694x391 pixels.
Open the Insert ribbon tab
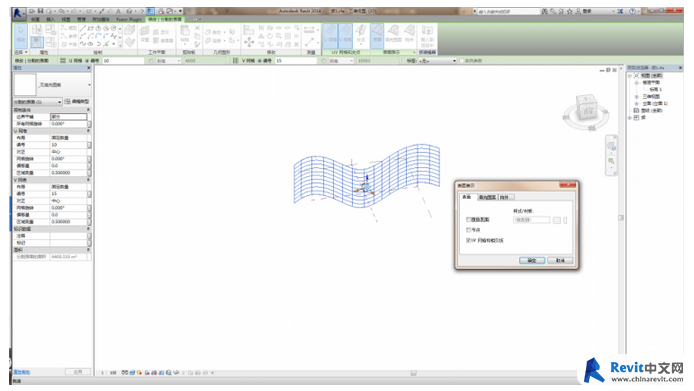click(x=50, y=19)
